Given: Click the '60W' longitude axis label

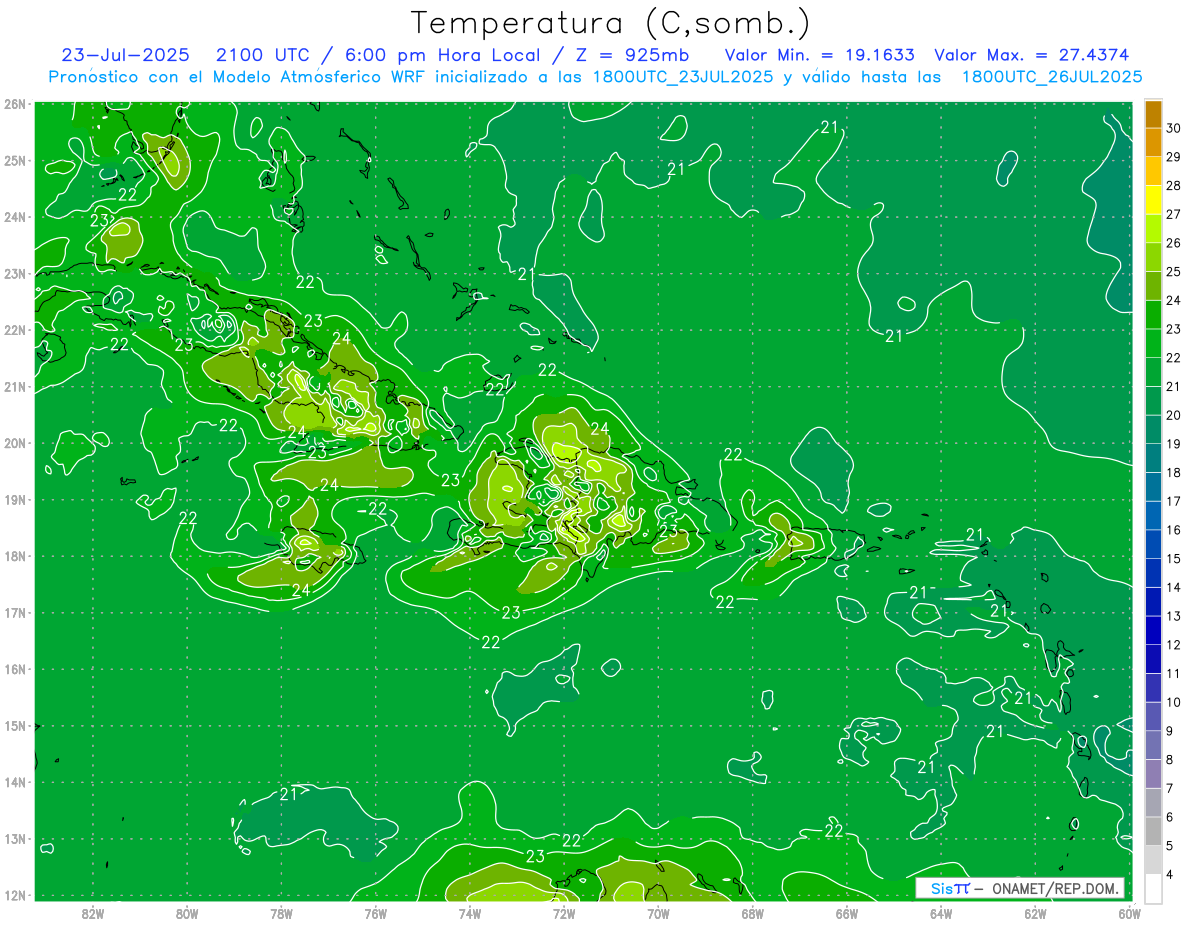Looking at the screenshot, I should click(1130, 913).
